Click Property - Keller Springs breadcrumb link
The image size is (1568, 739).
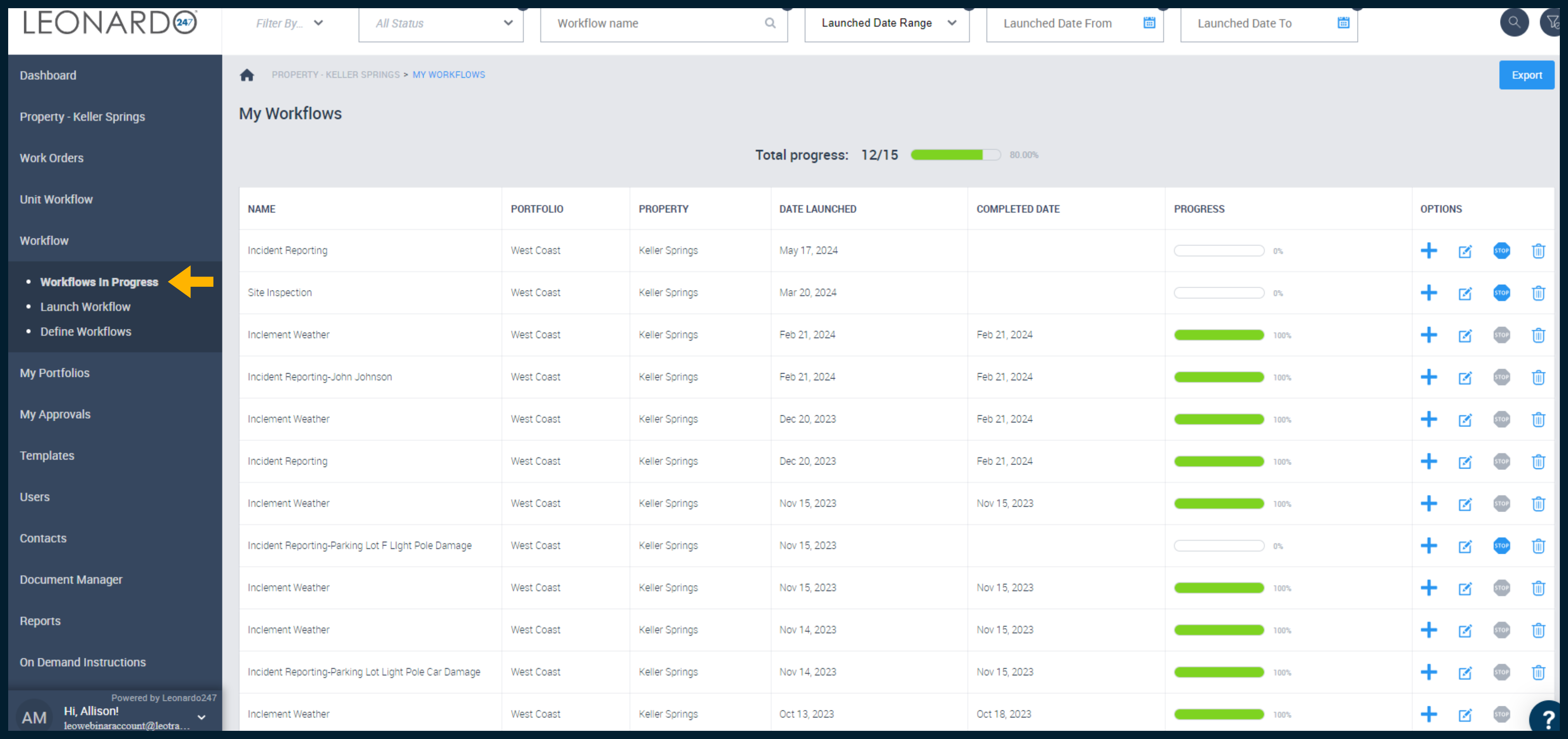click(x=335, y=75)
